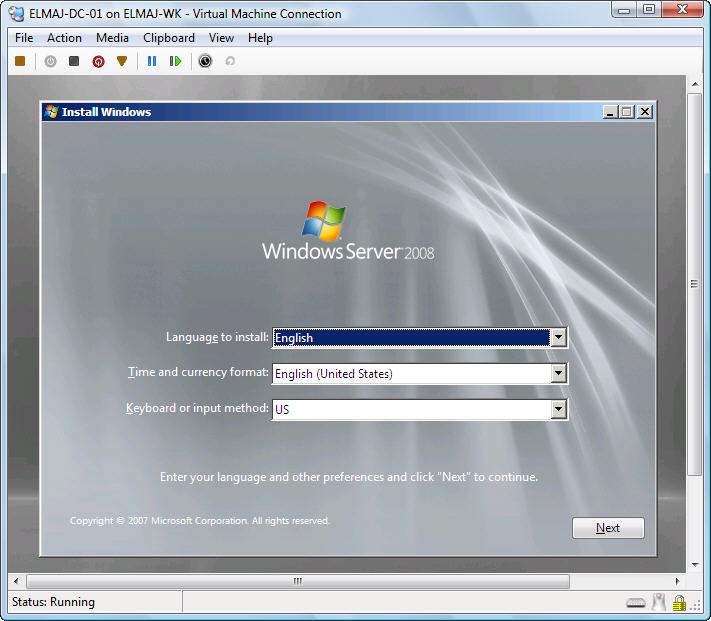Screen dimensions: 711x621
Task: Click the Keyboard or input method label
Action: [197, 408]
